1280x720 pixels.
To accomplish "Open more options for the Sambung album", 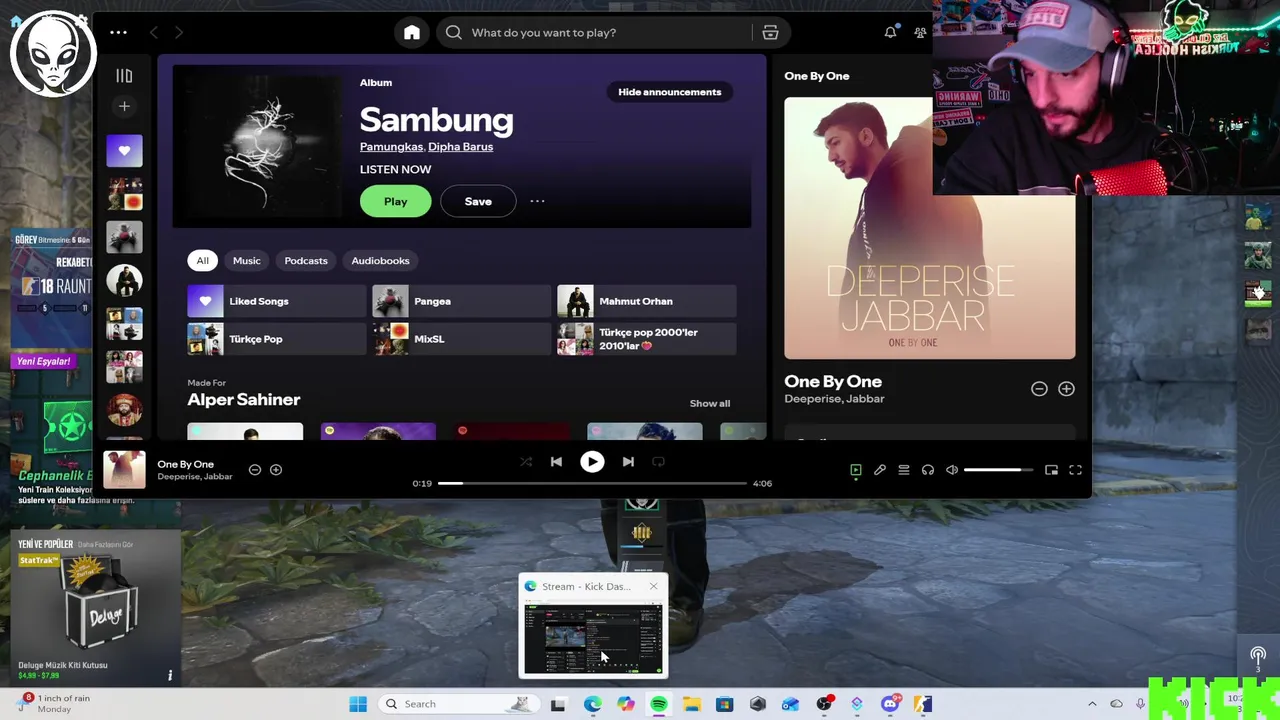I will click(x=537, y=201).
